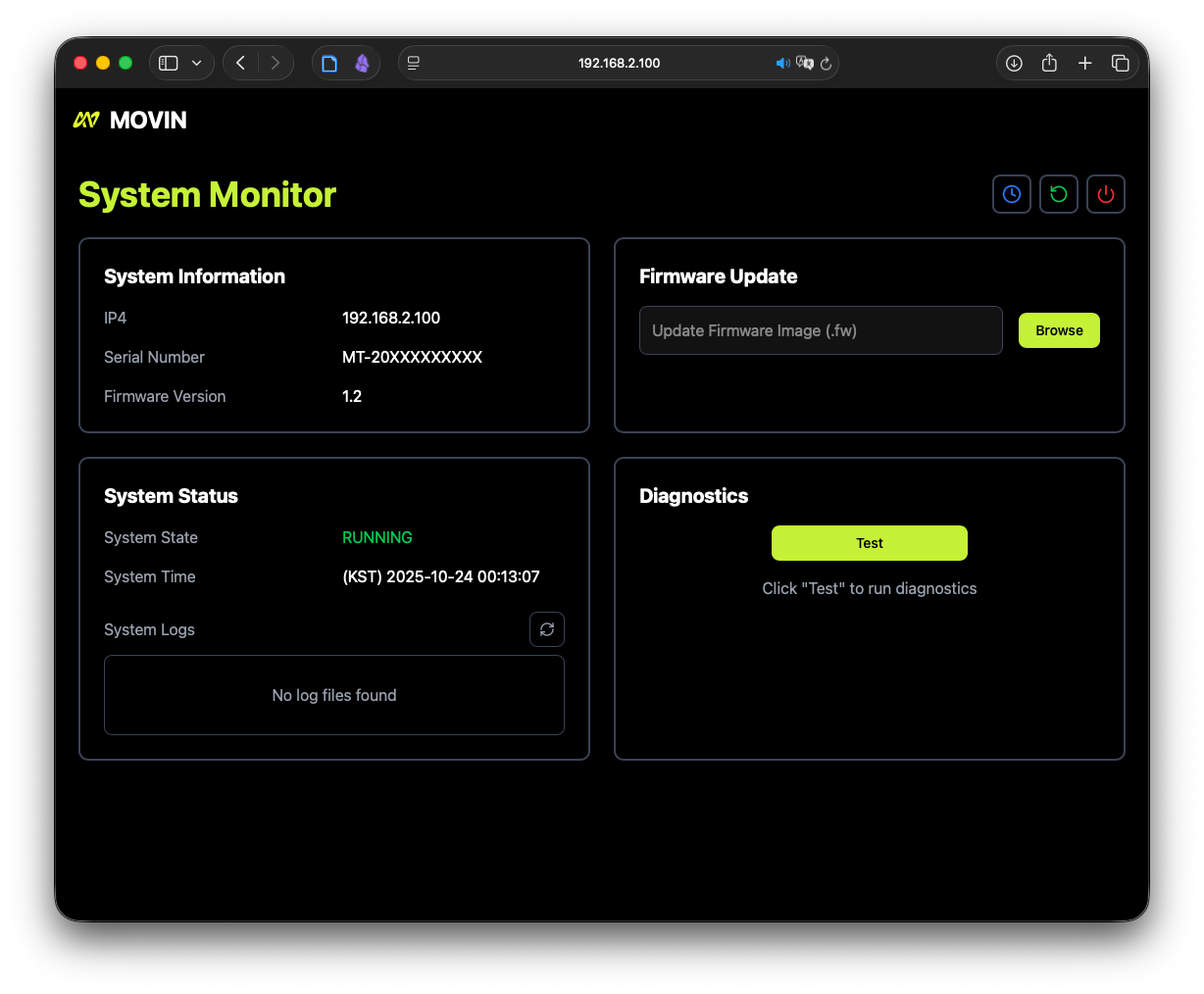
Task: Expand the sidebar dropdown chevron
Action: pos(196,63)
